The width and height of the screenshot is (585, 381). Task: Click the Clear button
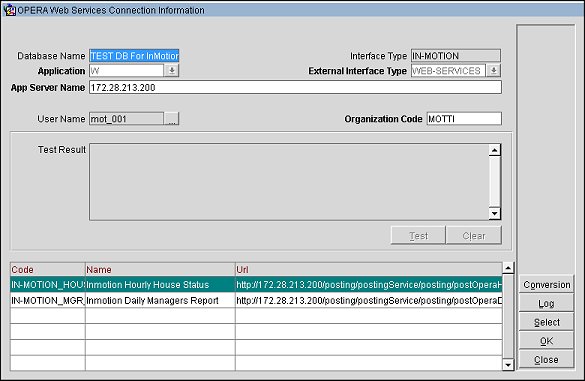tap(474, 235)
